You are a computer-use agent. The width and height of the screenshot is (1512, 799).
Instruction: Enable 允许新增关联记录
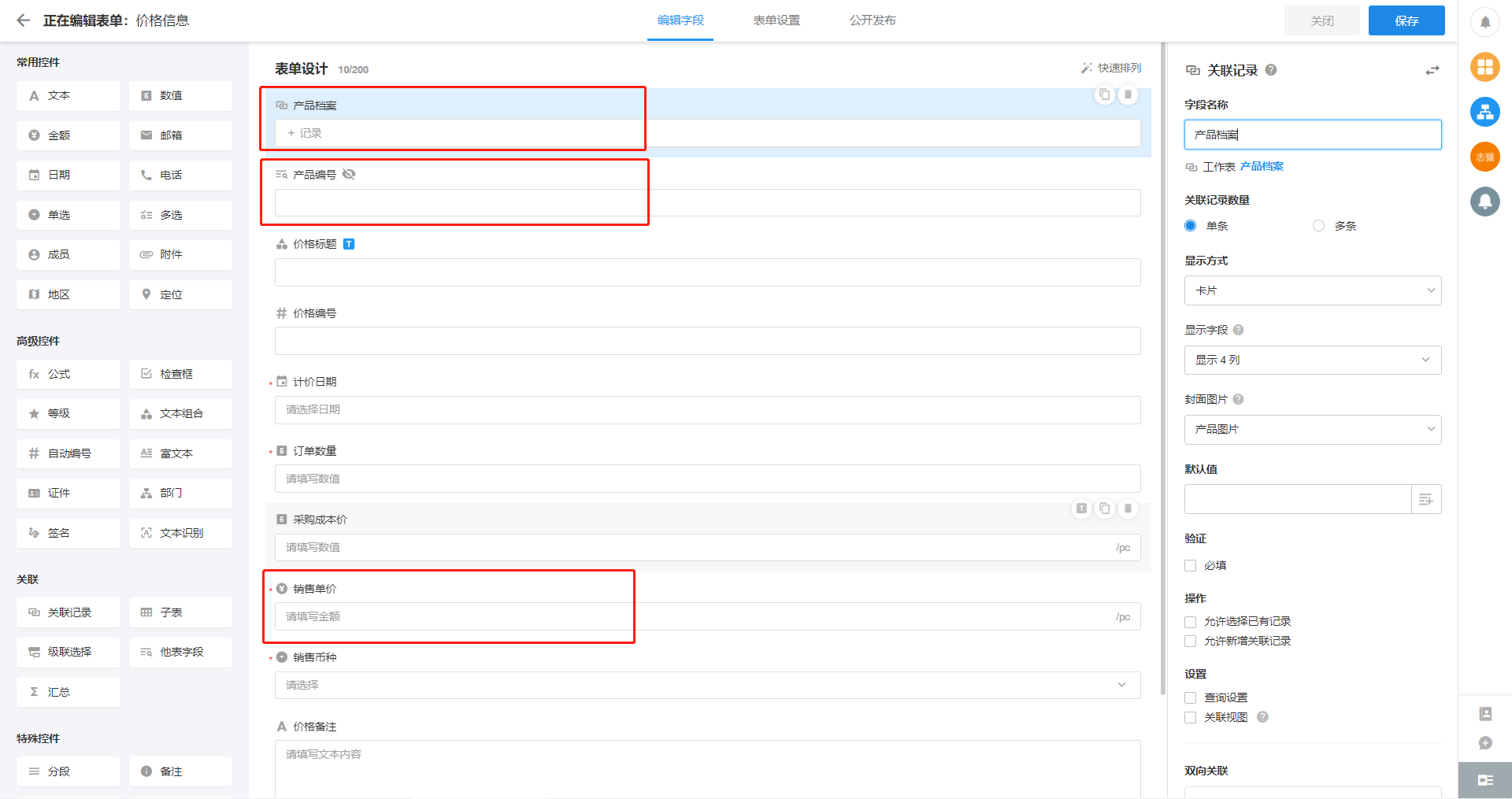[1191, 642]
